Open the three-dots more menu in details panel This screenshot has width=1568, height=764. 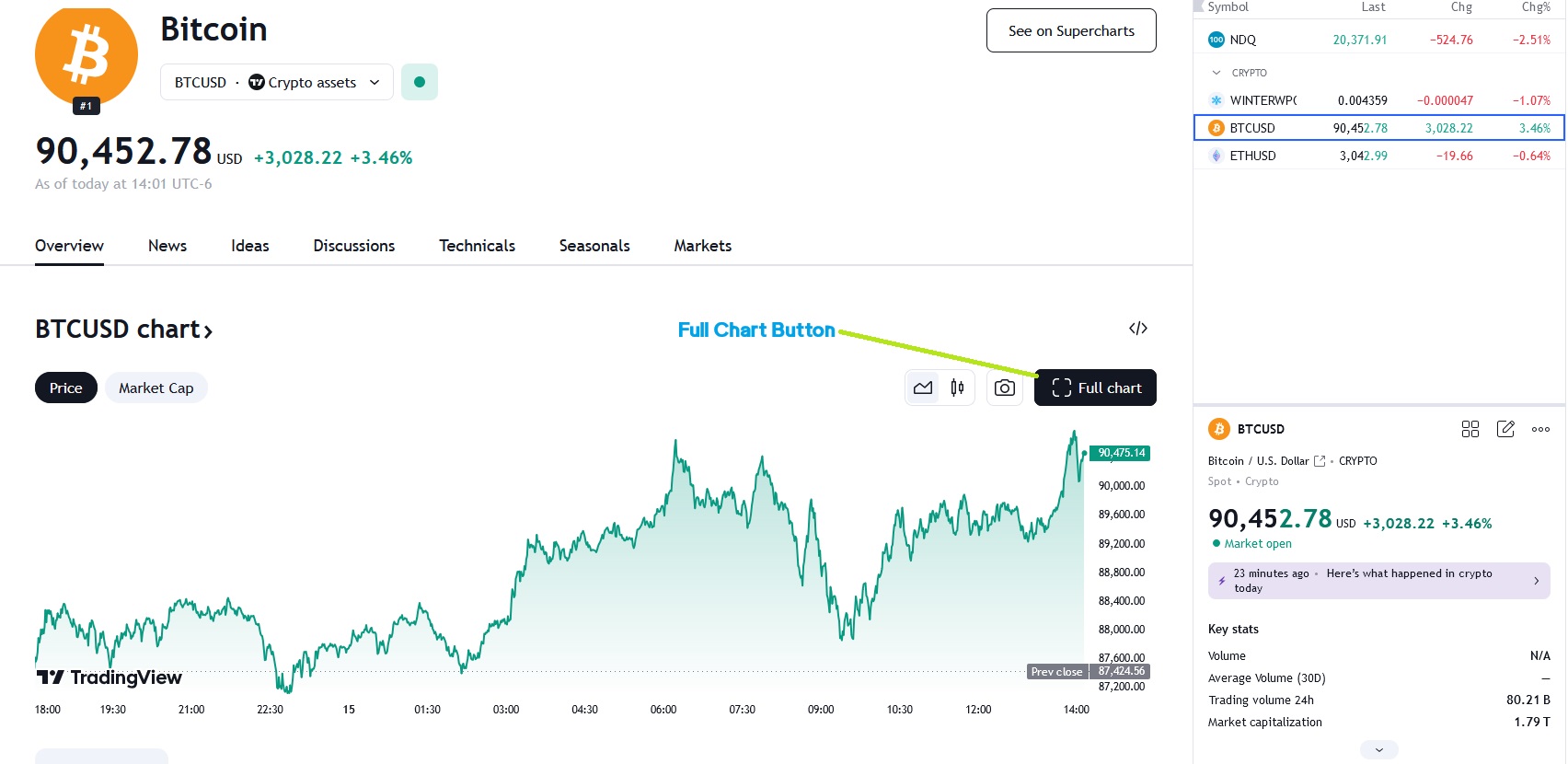click(x=1540, y=429)
